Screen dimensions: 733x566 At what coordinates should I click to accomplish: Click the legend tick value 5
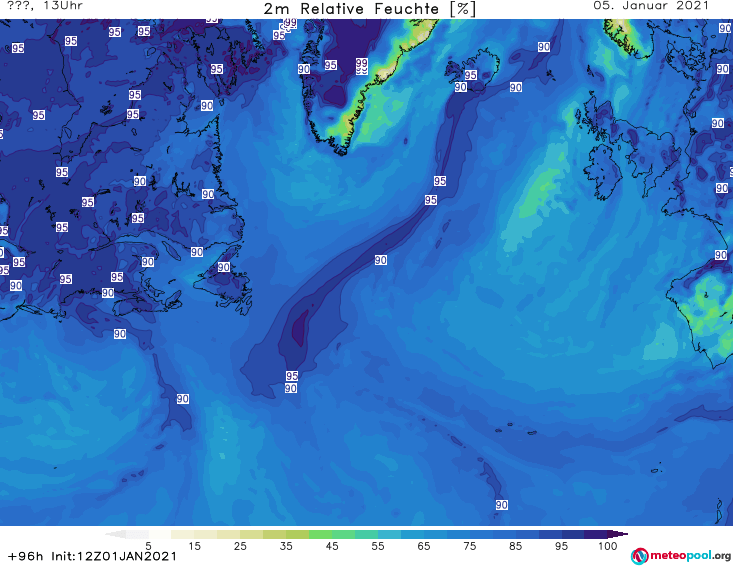click(148, 546)
